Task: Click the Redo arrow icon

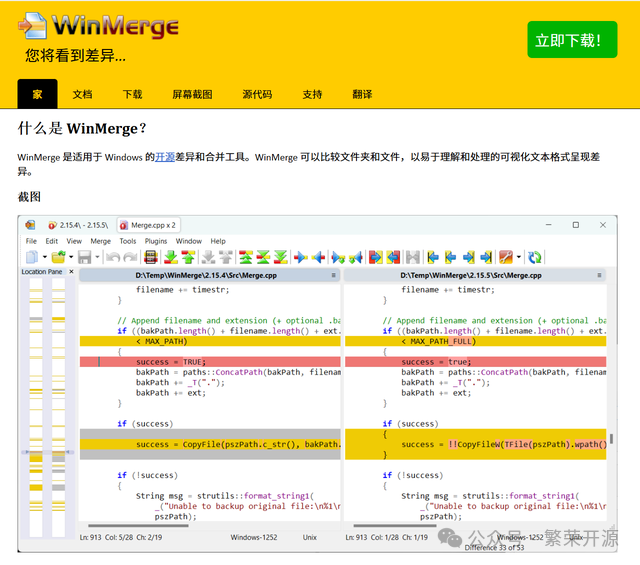Action: [x=130, y=257]
